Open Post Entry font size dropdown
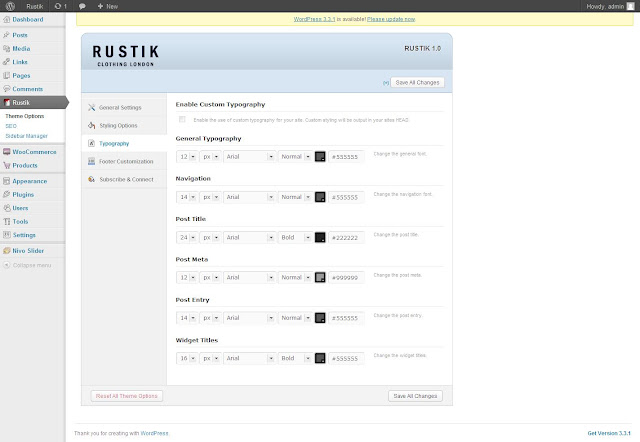Screen dimensions: 640x442 [x=187, y=318]
